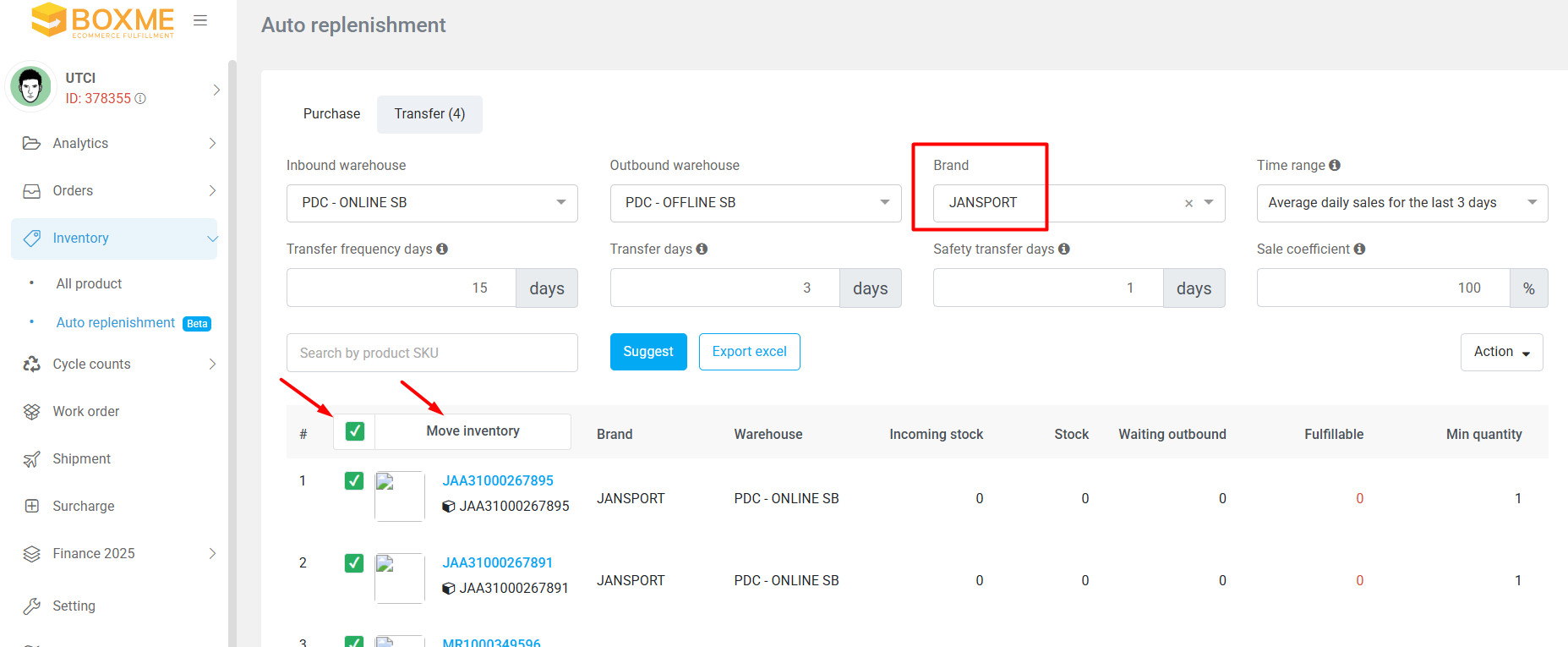Open All product in the Inventory menu
Screen dimensions: 1568x647
point(89,284)
